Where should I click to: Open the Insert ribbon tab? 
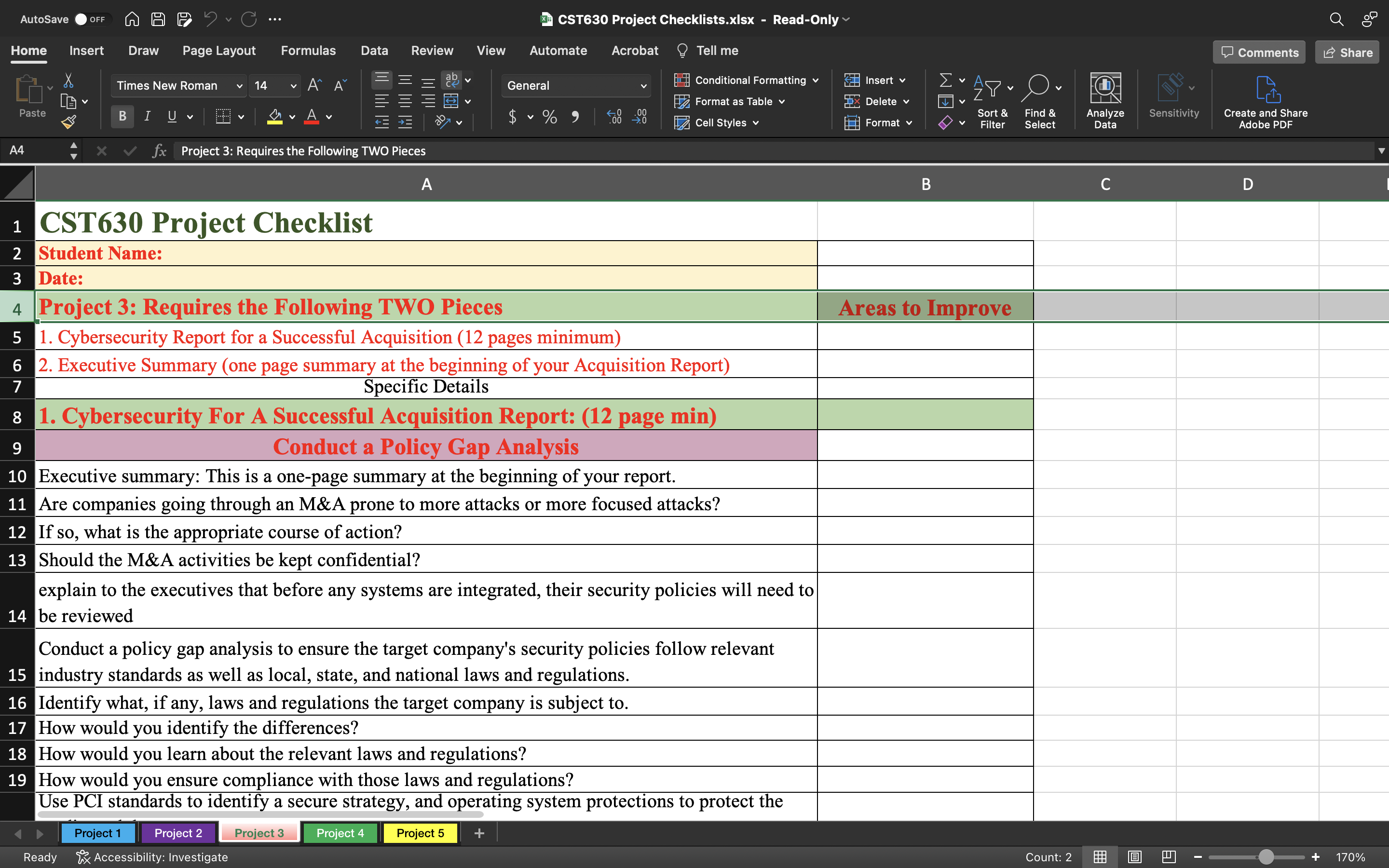point(86,51)
